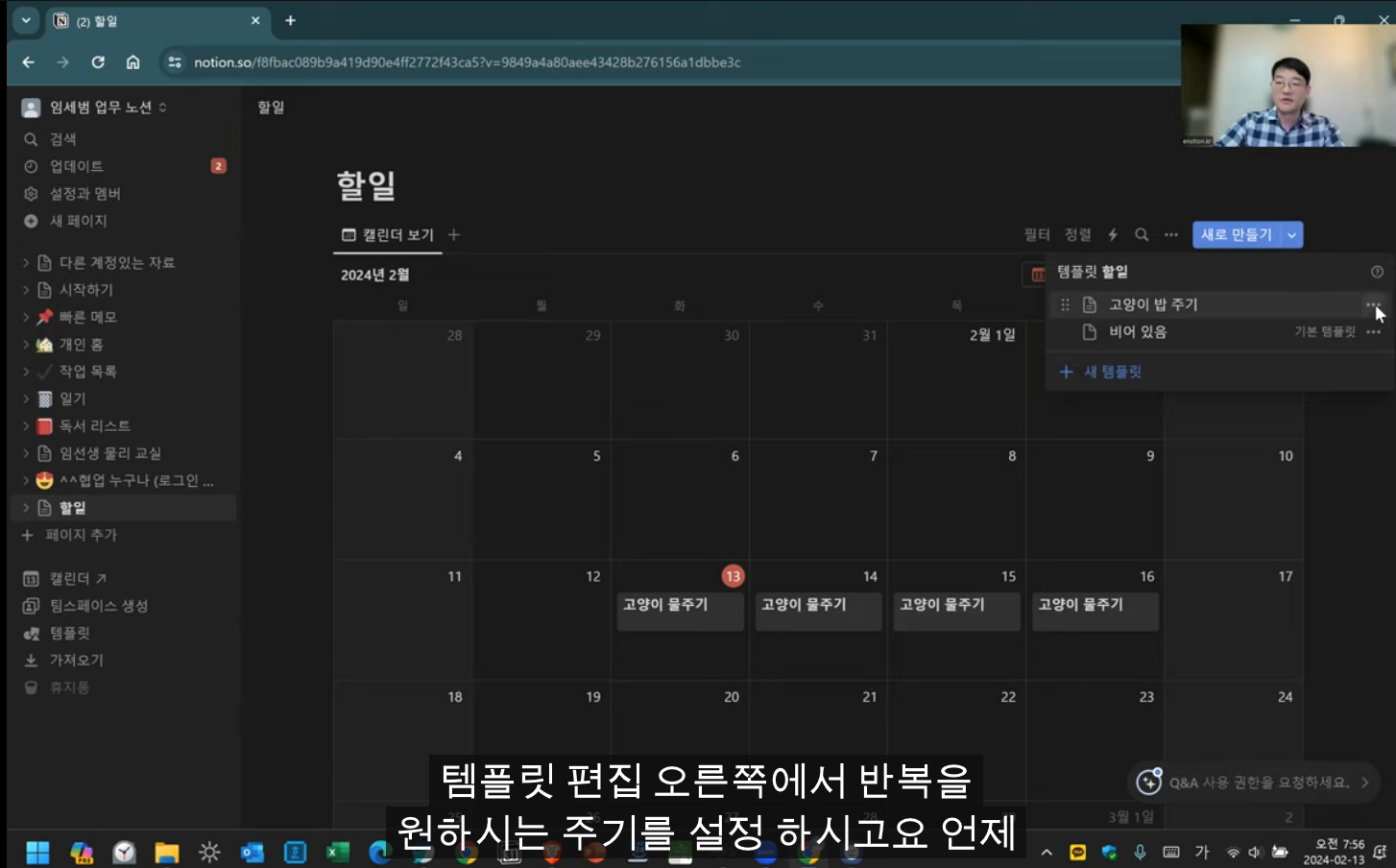Expand the 작업 목록 page tree
The image size is (1396, 868).
pos(26,372)
